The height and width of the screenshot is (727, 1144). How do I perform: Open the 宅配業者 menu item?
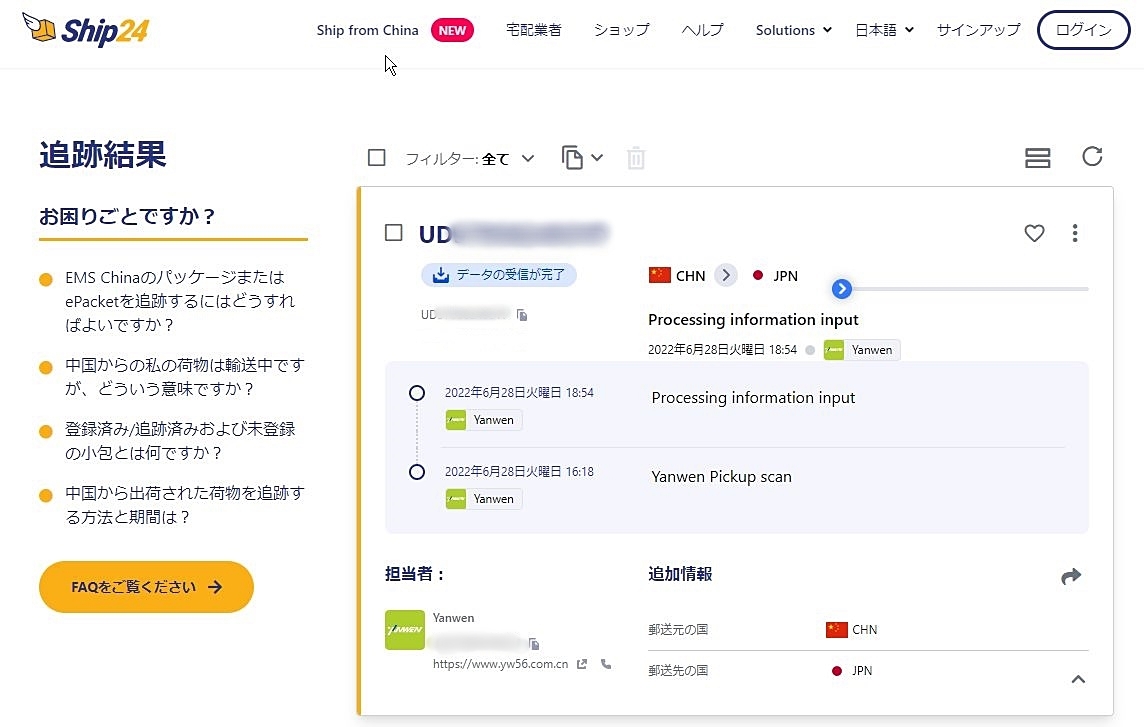[x=534, y=30]
